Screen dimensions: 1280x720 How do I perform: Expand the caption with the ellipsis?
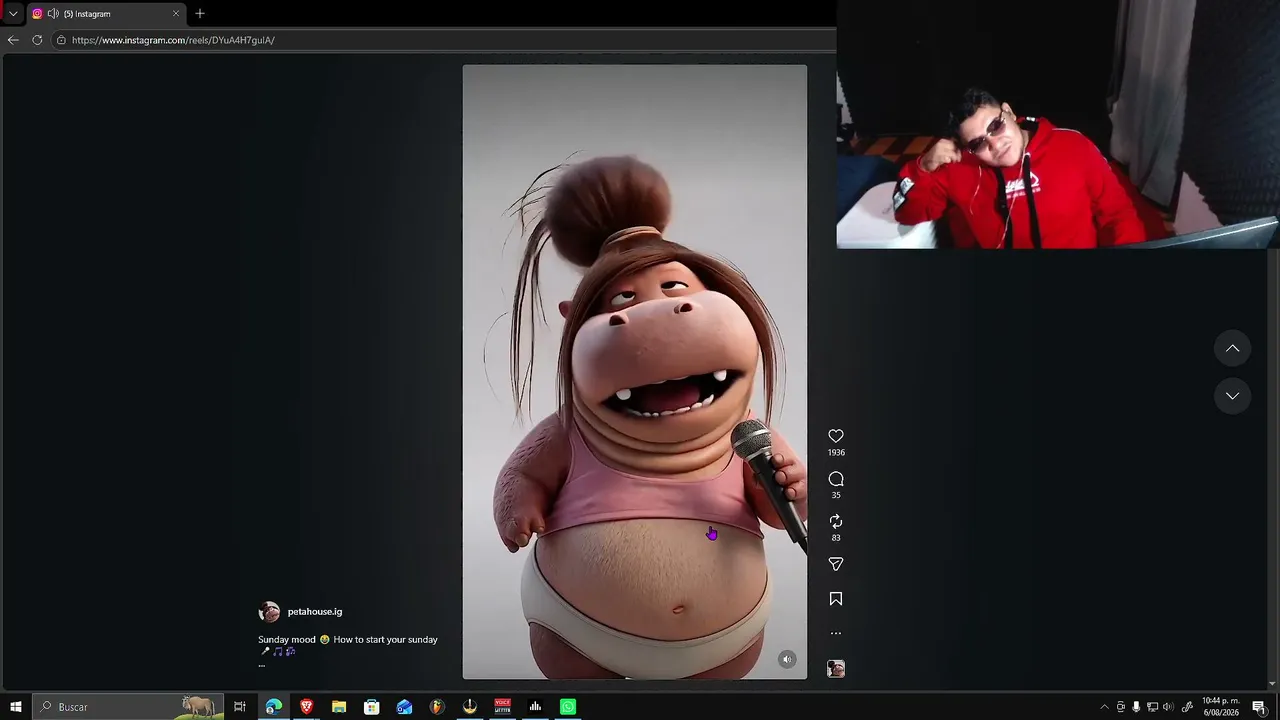[262, 664]
